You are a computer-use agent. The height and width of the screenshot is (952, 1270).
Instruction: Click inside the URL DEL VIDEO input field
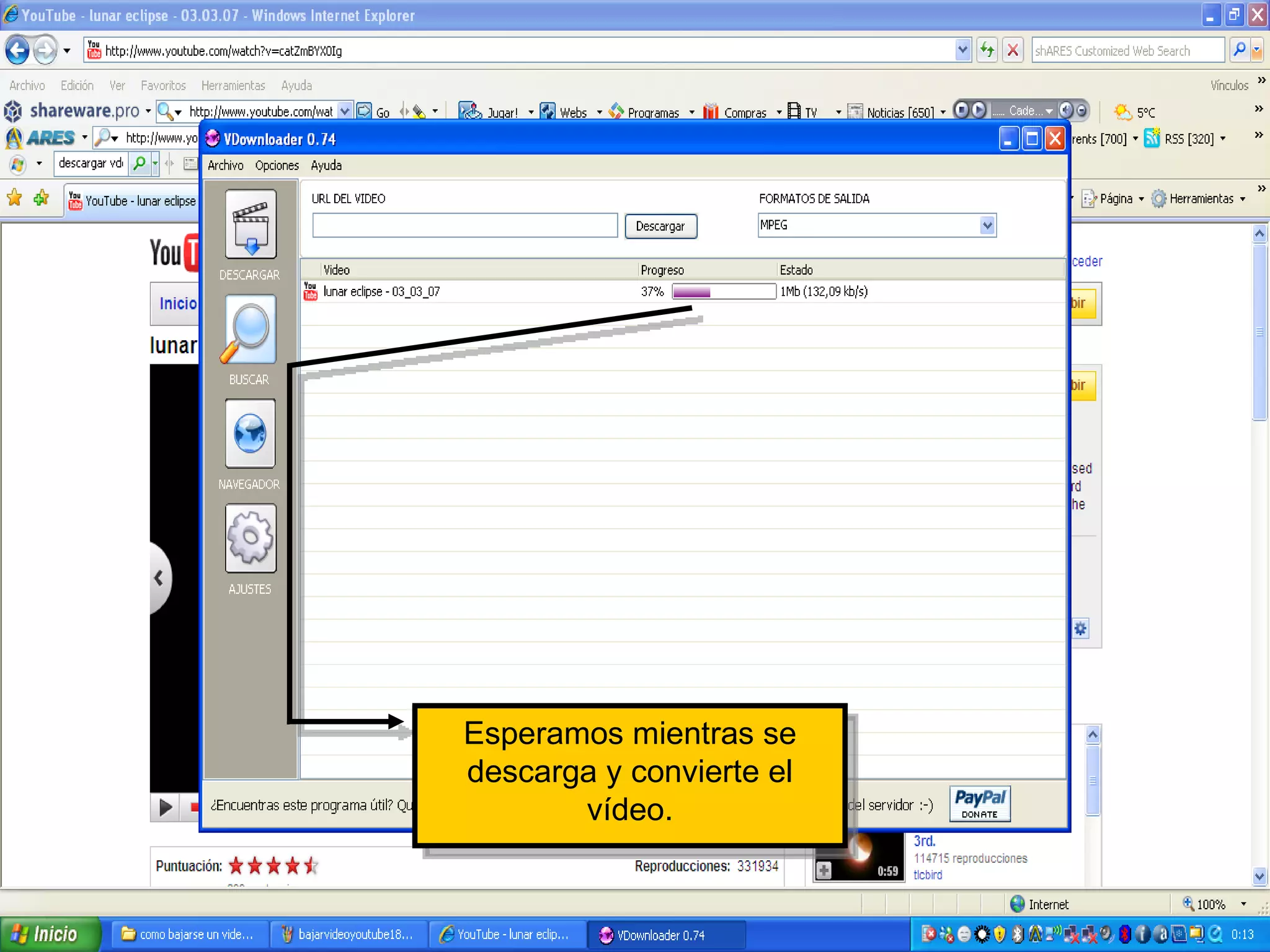click(x=465, y=226)
